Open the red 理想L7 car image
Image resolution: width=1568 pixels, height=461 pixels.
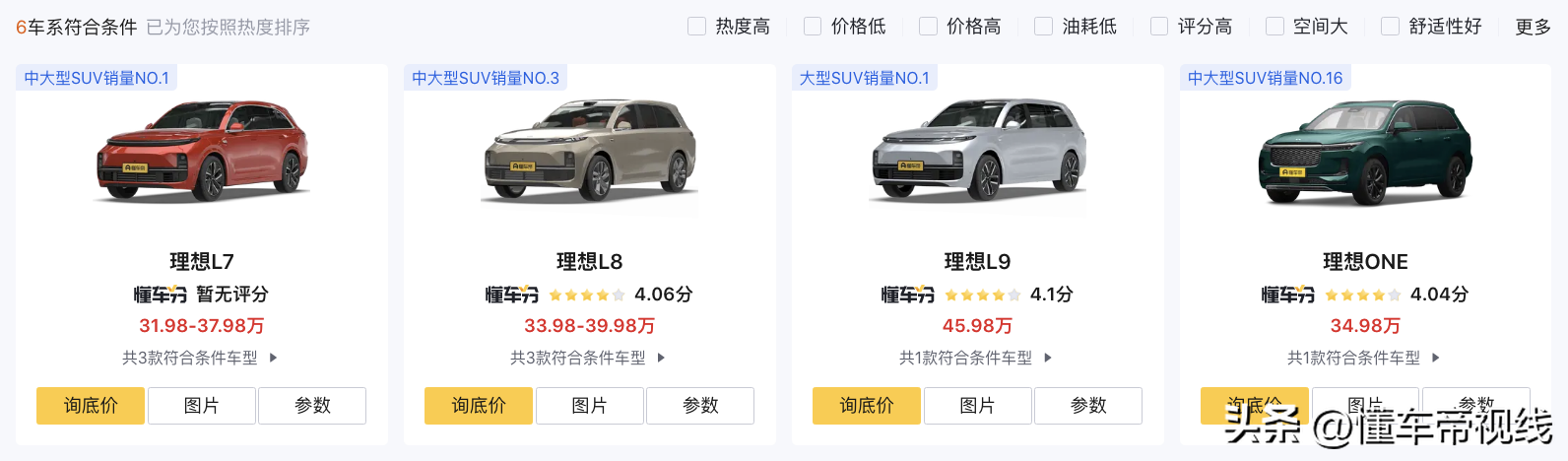click(202, 150)
